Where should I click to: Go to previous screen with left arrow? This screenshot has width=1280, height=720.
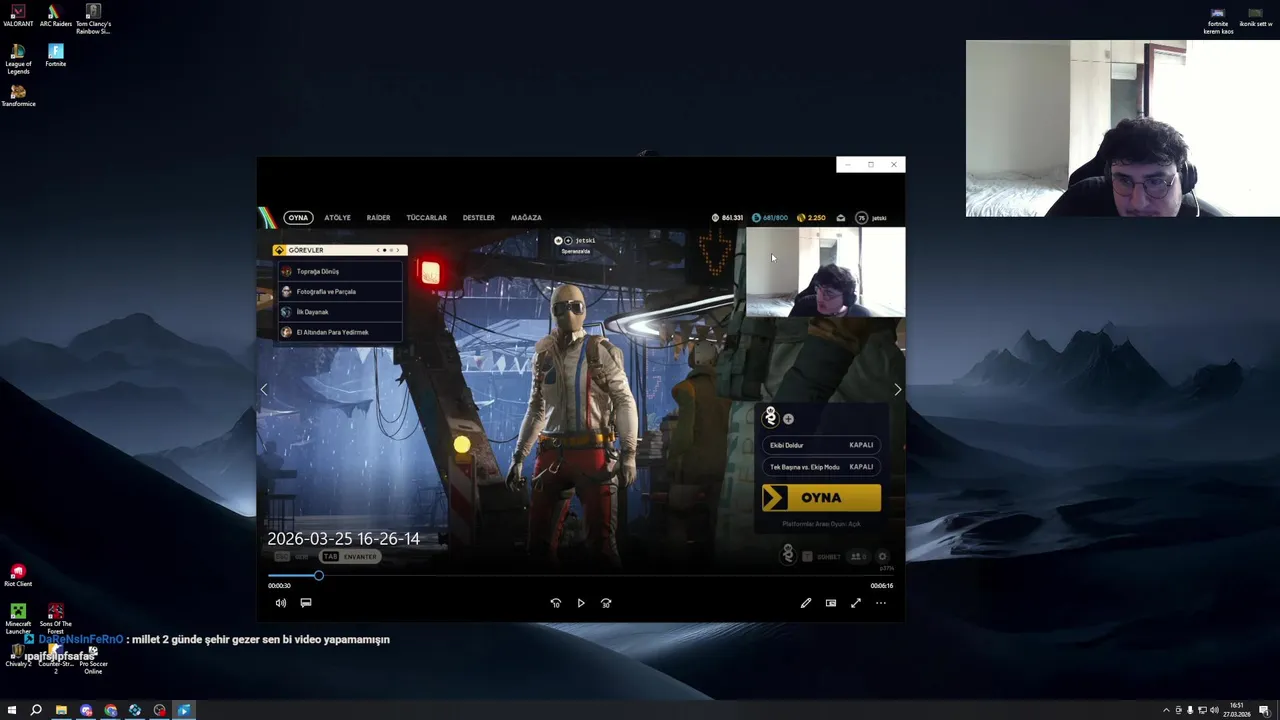click(264, 390)
